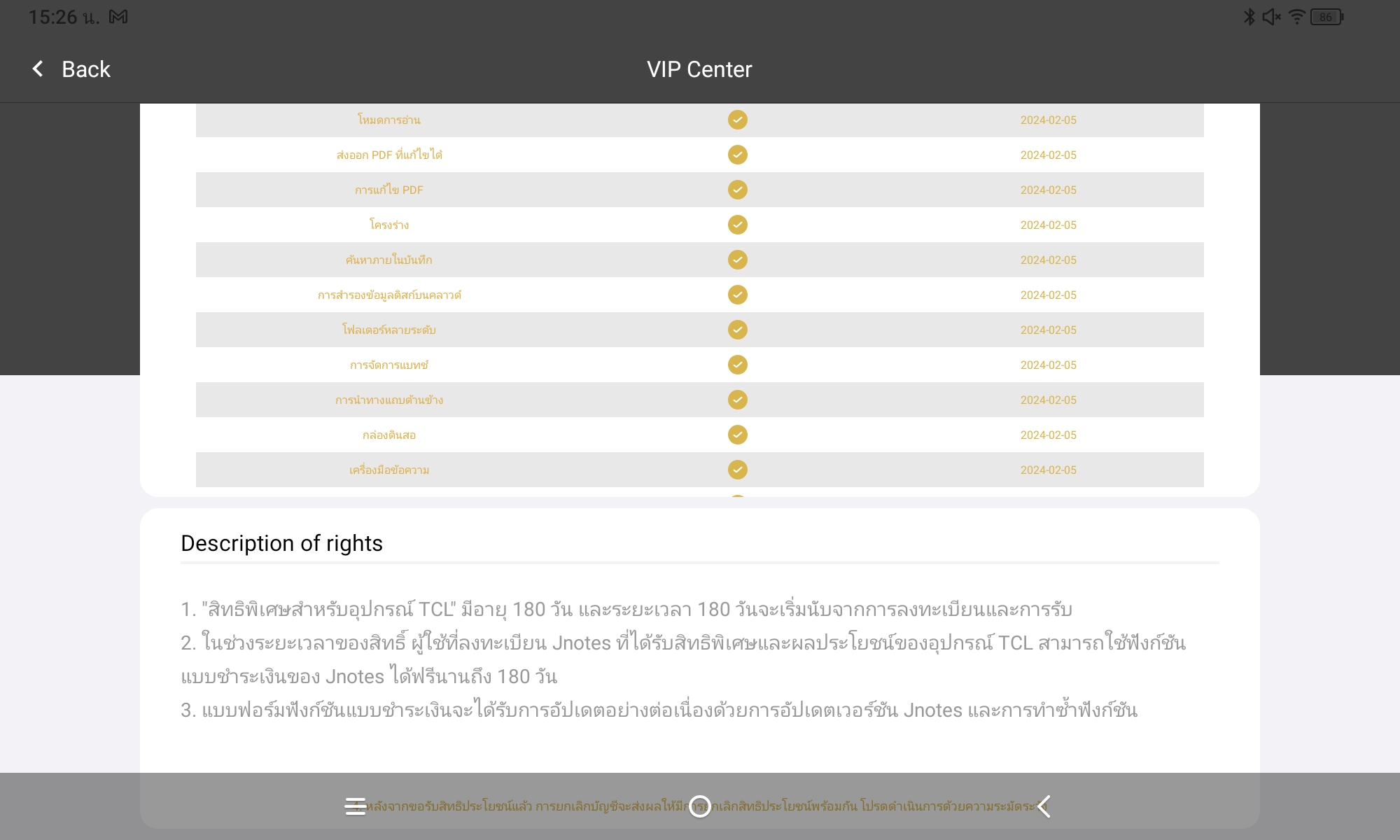This screenshot has width=1400, height=840.
Task: Select the โหมดการอ่าน feature label
Action: (x=389, y=120)
